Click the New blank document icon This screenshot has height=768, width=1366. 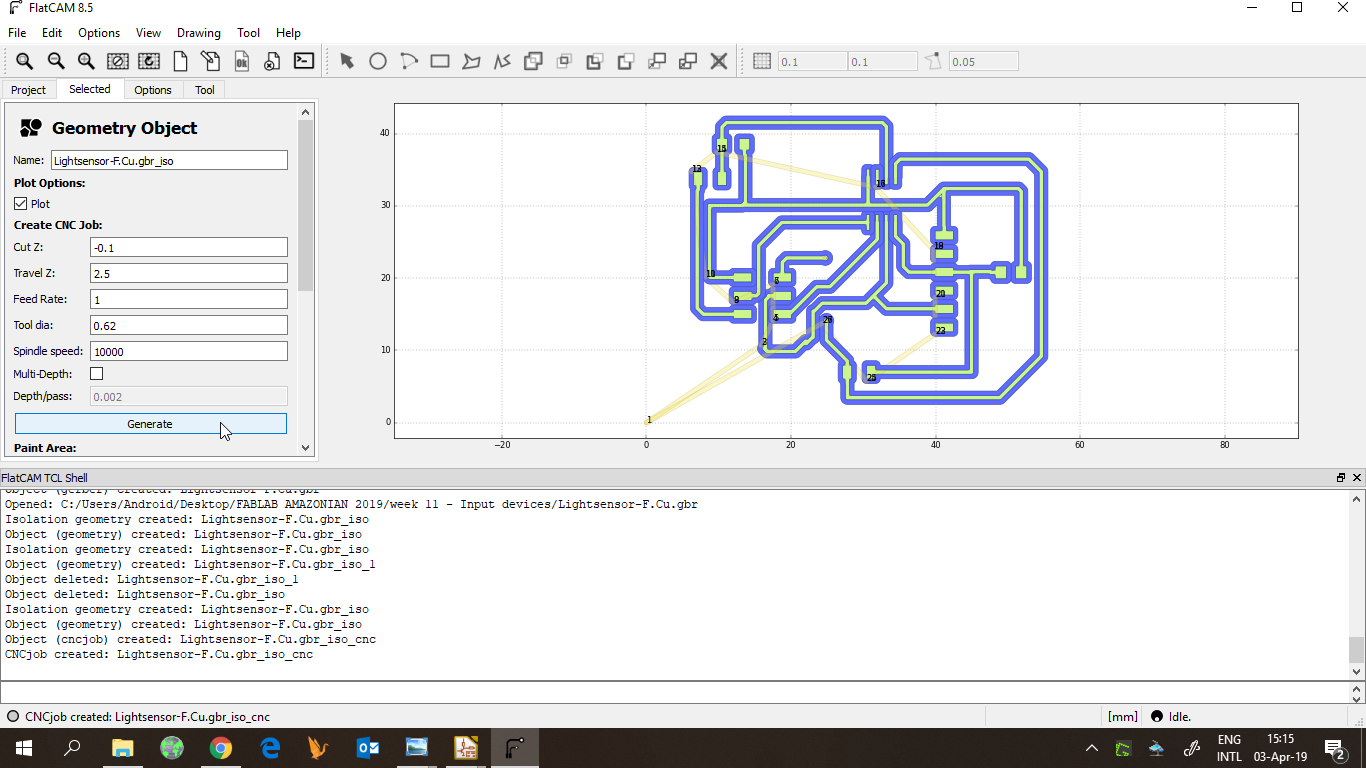[180, 61]
